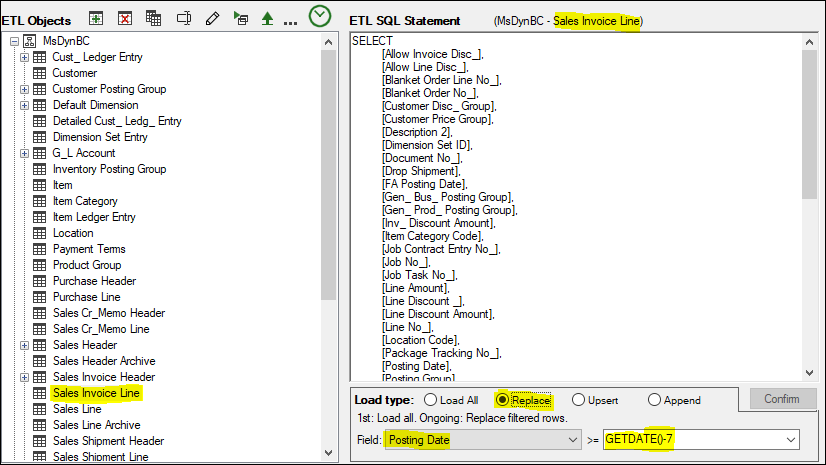Click the green up arrow icon
Screen dimensions: 826x465
pos(267,19)
